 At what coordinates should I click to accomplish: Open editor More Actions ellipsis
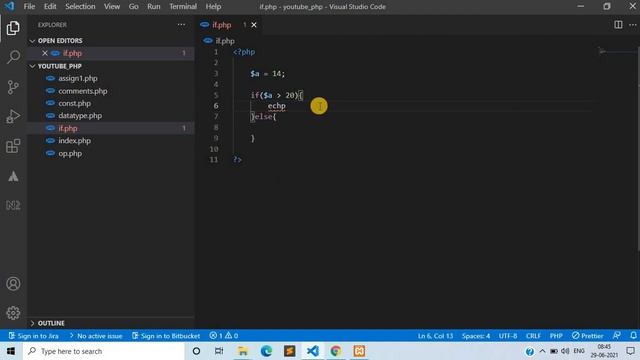click(x=633, y=25)
